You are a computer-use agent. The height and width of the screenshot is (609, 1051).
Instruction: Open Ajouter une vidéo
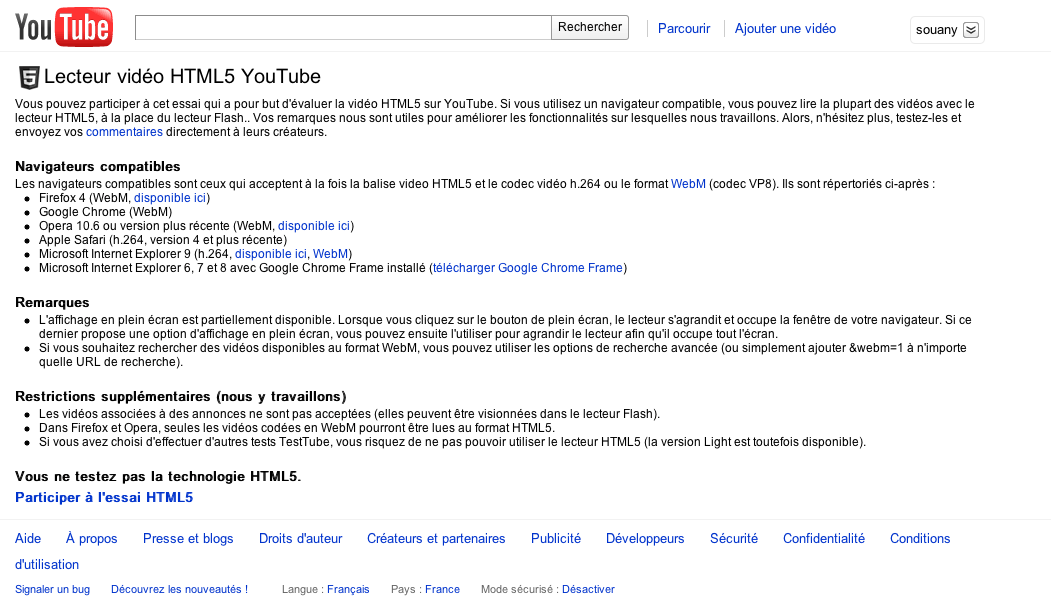pyautogui.click(x=785, y=29)
